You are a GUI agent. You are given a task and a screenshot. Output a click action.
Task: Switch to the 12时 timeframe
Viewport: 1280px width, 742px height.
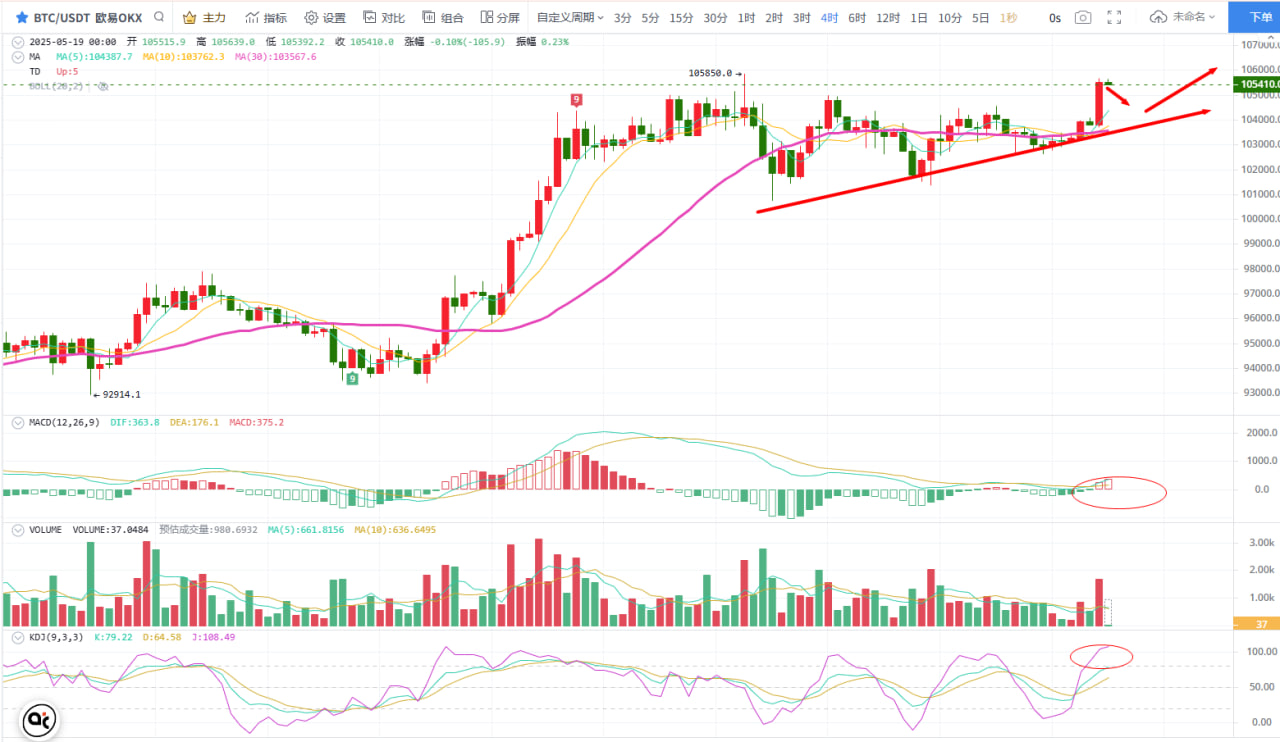click(x=888, y=18)
